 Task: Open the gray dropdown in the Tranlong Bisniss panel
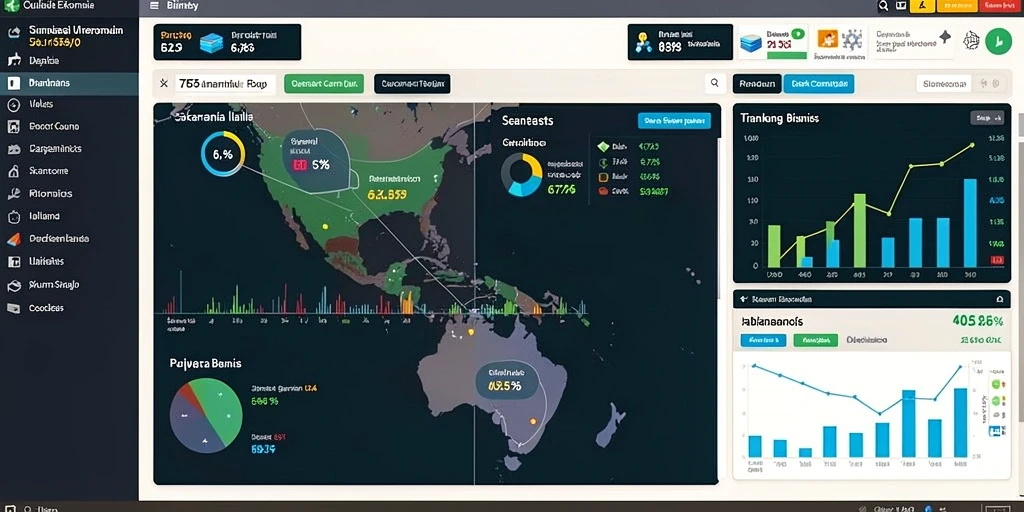coord(987,118)
